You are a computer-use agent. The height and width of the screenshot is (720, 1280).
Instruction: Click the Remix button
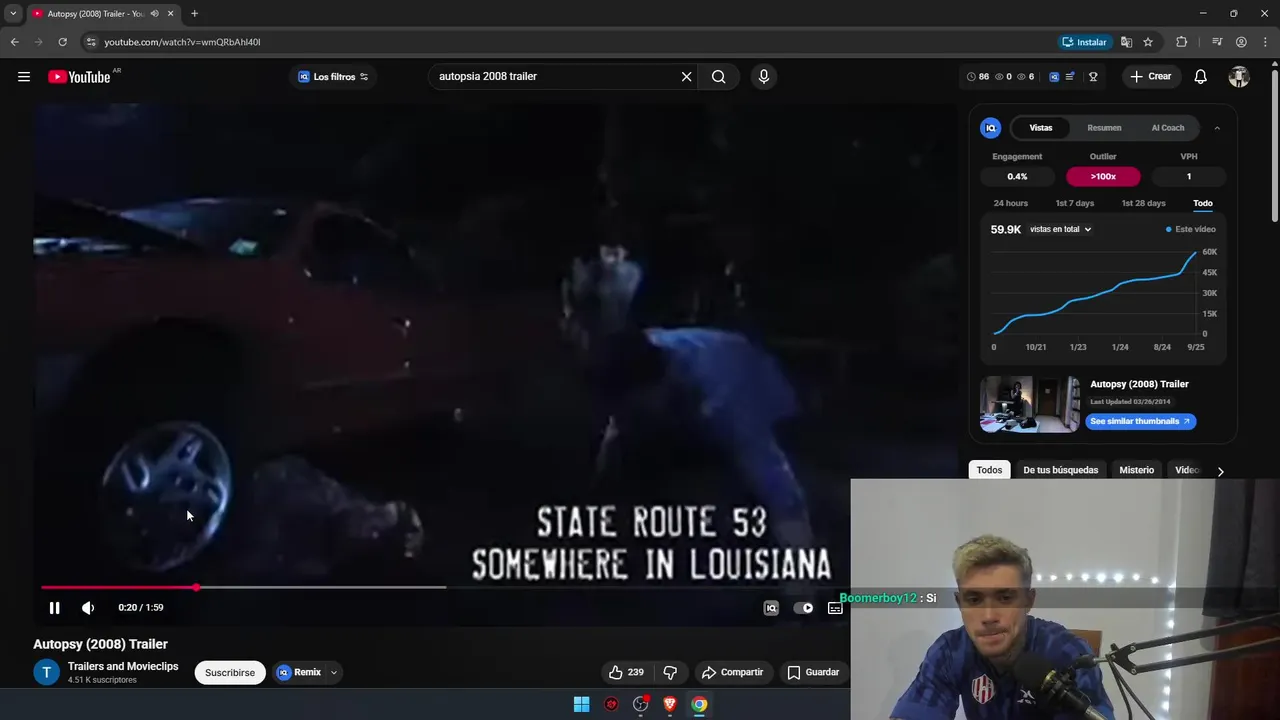pos(299,673)
